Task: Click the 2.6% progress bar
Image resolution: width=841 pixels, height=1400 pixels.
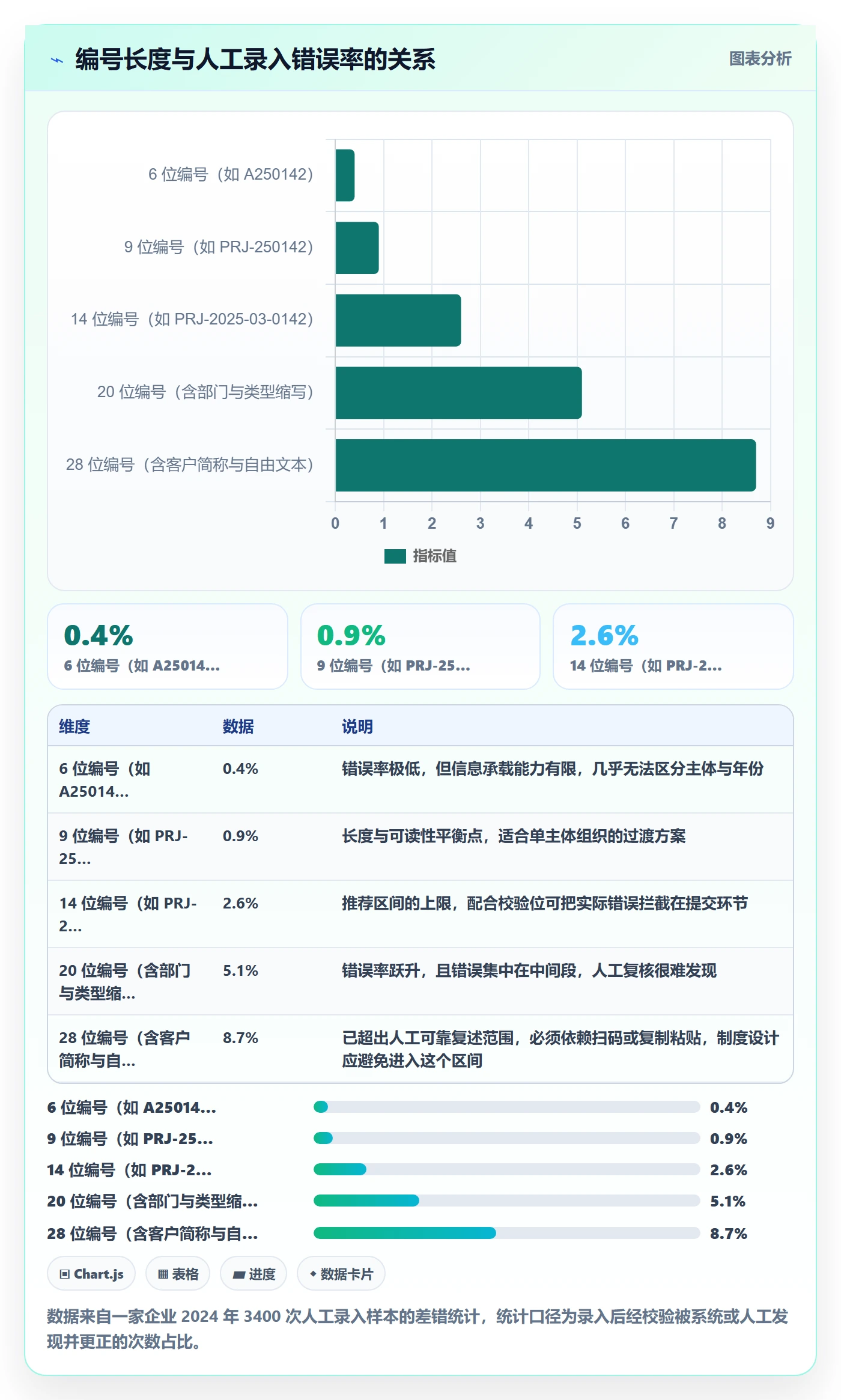Action: [507, 1169]
